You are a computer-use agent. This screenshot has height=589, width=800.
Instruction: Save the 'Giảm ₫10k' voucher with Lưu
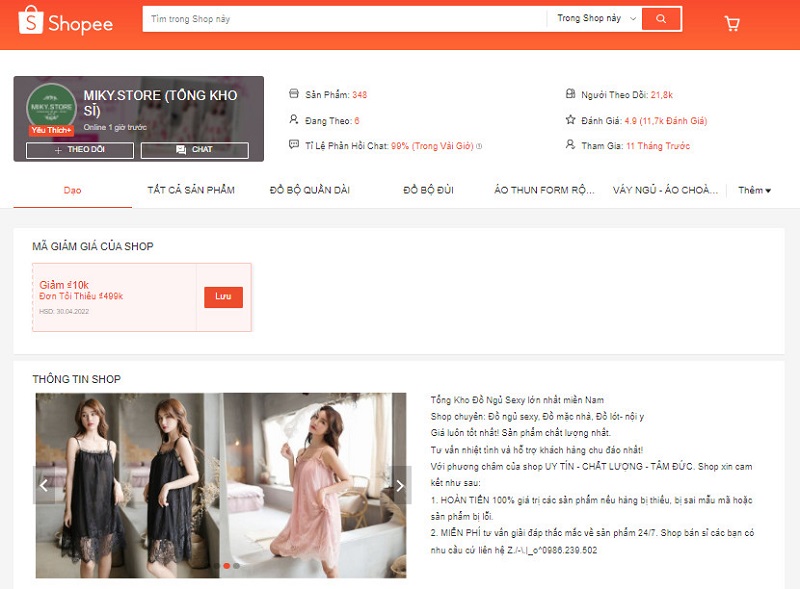pyautogui.click(x=223, y=297)
